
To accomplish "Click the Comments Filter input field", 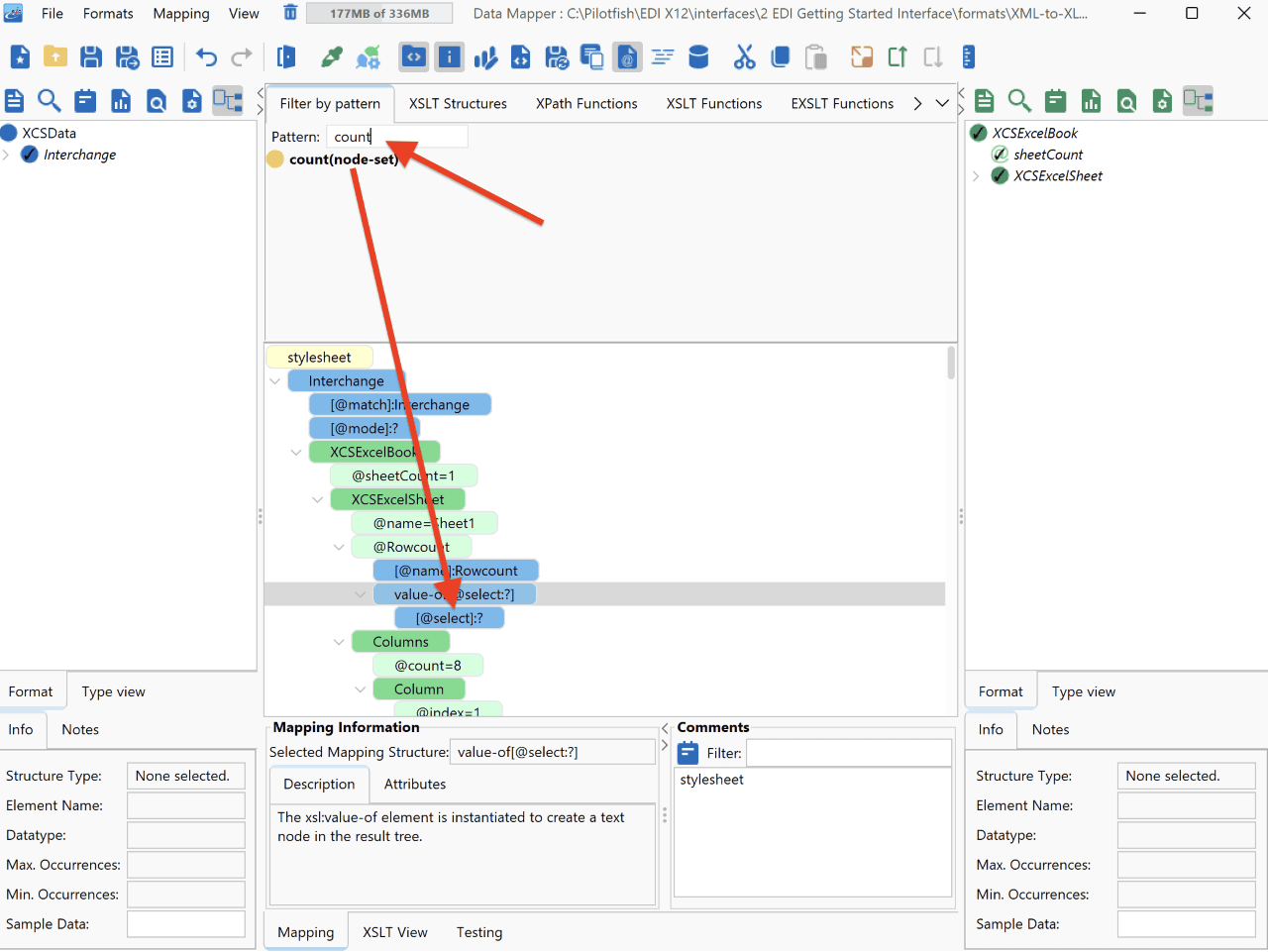I will point(849,753).
